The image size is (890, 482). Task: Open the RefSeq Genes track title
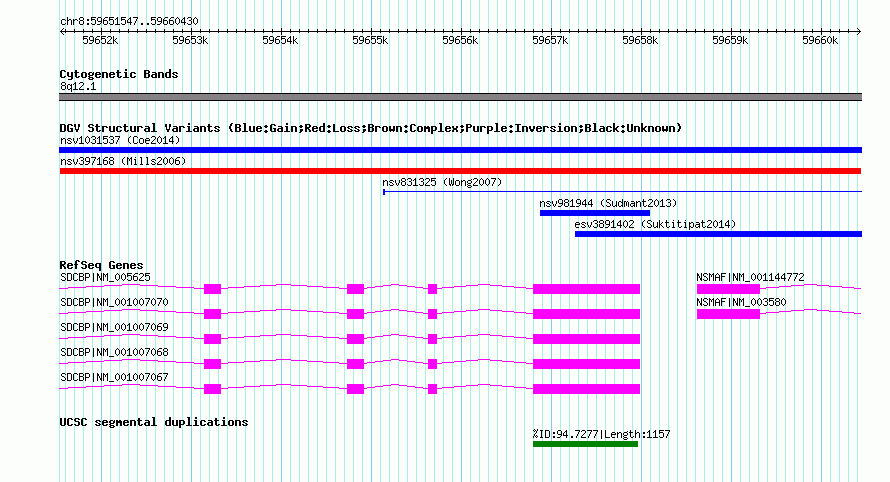[102, 265]
